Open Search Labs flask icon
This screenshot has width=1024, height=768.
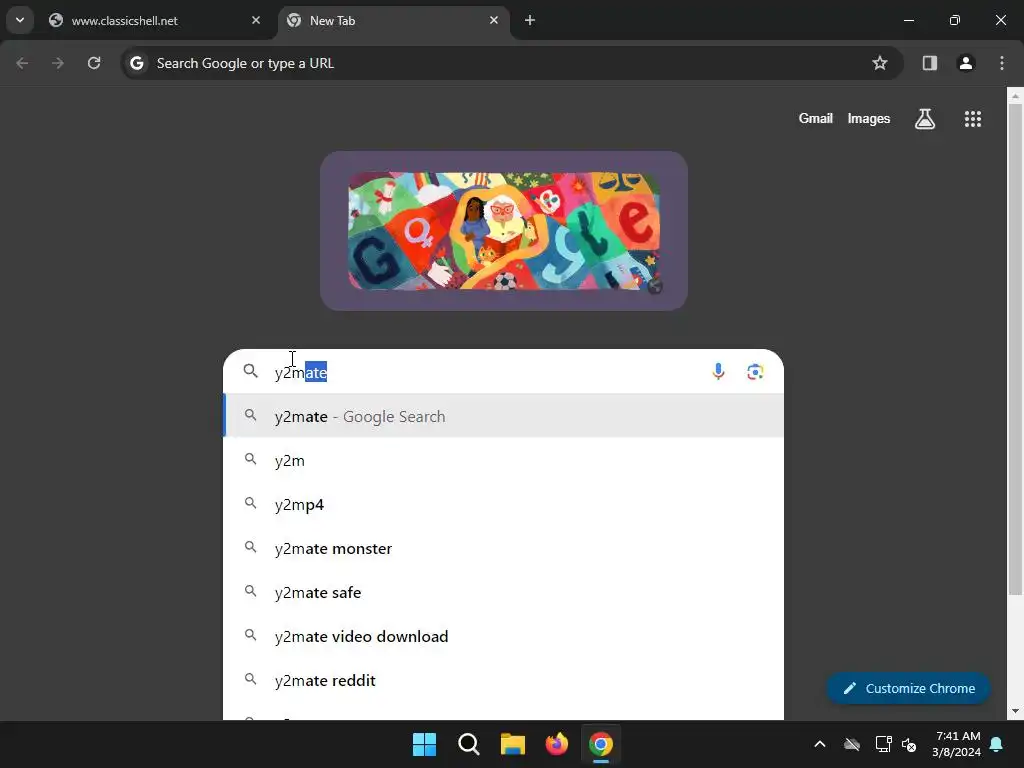point(925,119)
